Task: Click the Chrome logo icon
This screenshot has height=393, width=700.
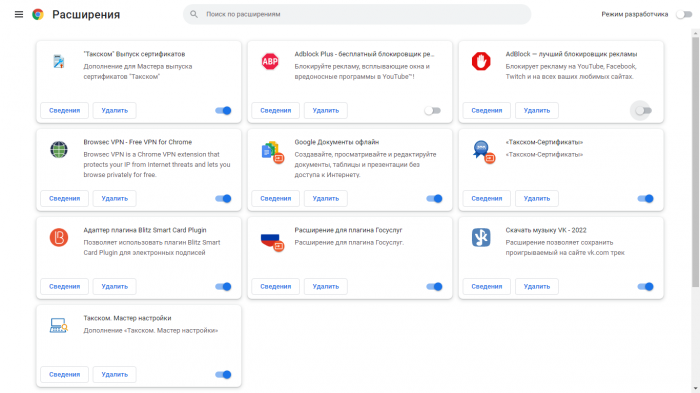Action: point(38,14)
